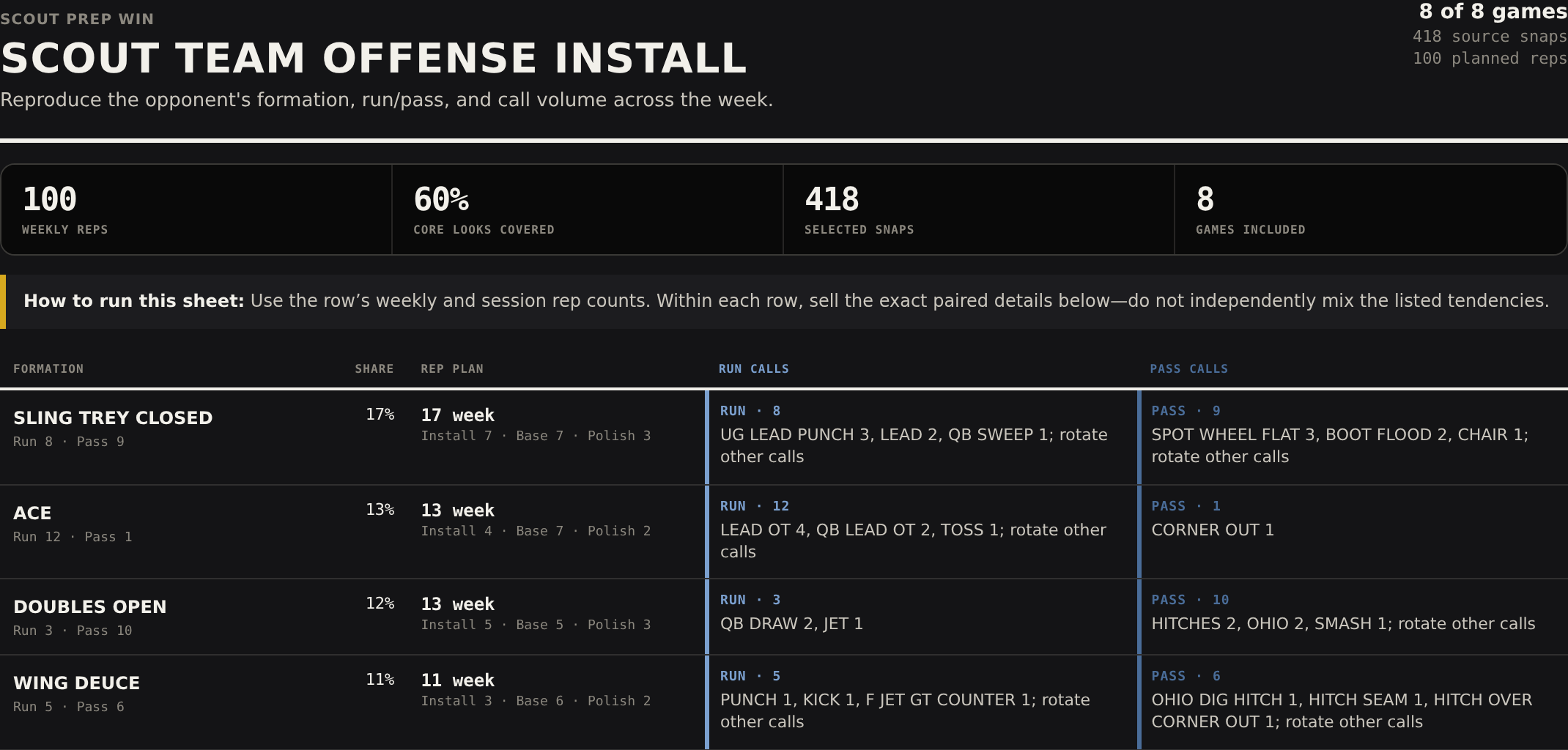Image resolution: width=1568 pixels, height=750 pixels.
Task: Select the "WEEKLY REPS" stat label
Action: point(64,230)
